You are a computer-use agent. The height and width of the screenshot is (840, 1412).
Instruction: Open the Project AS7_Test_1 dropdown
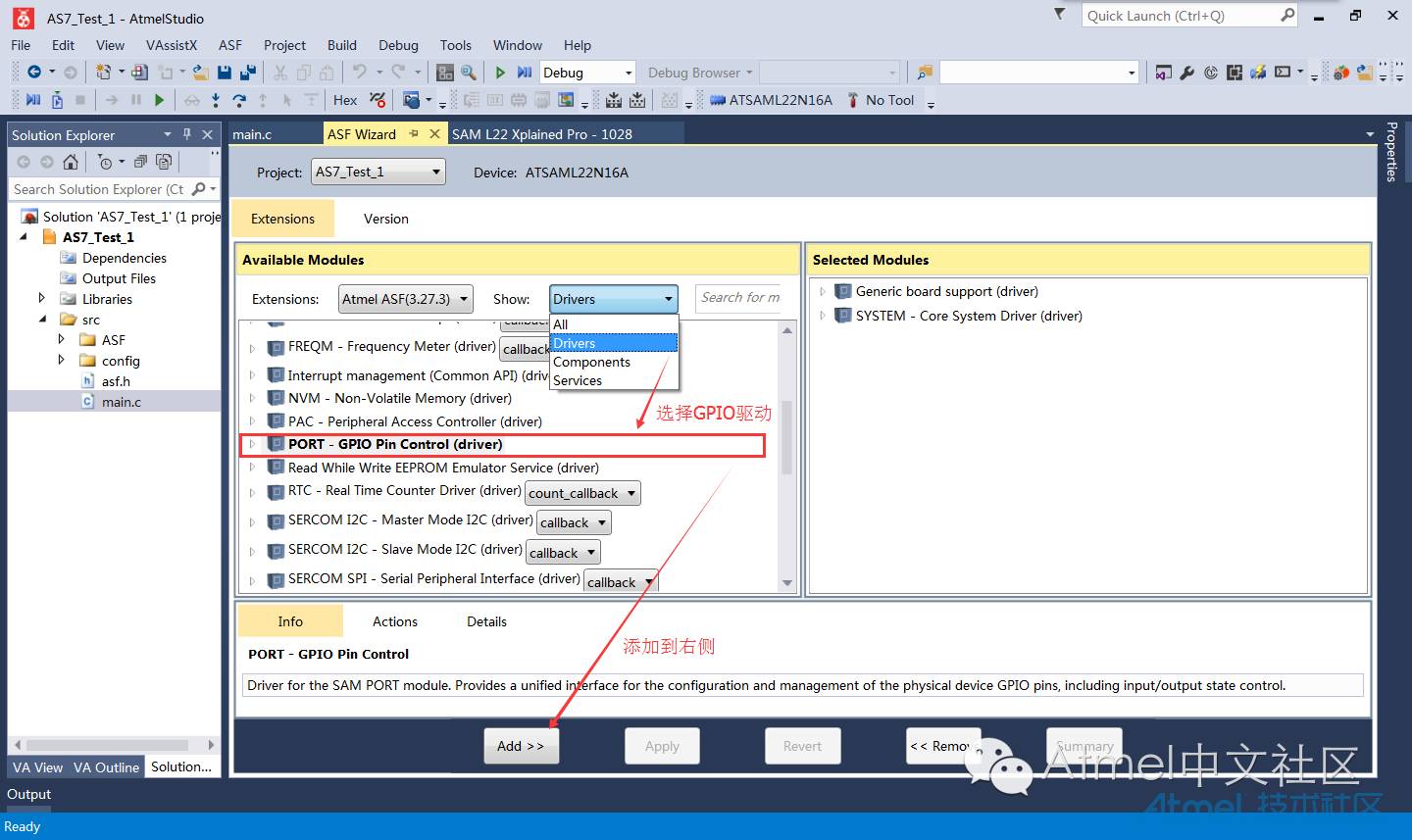click(378, 172)
